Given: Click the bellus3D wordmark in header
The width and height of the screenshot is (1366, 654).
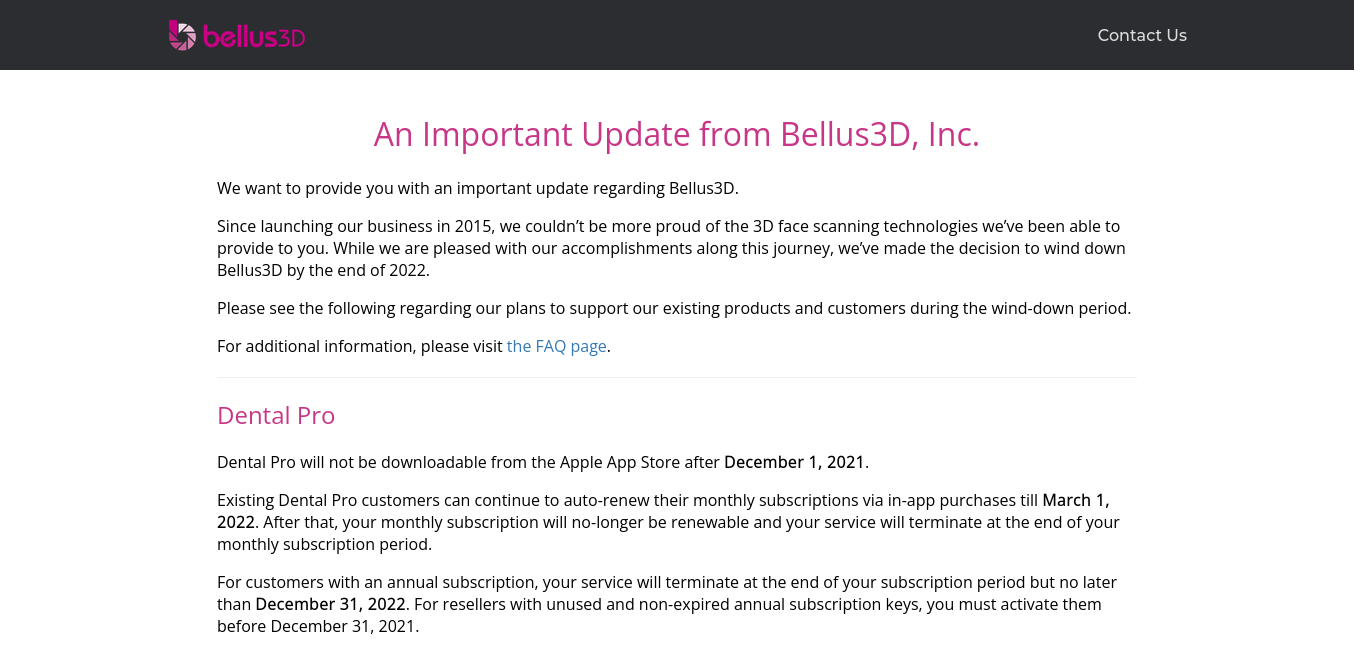Looking at the screenshot, I should pos(254,37).
